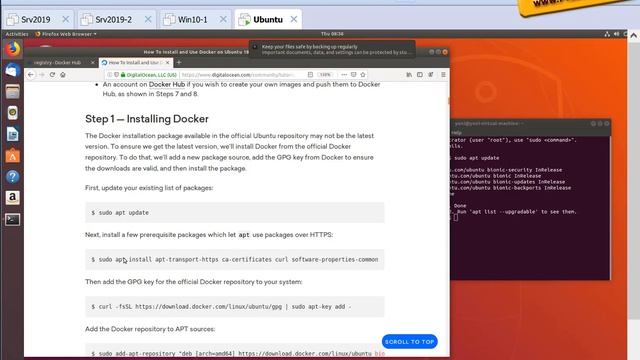Toggle Reader View in address bar

[310, 75]
